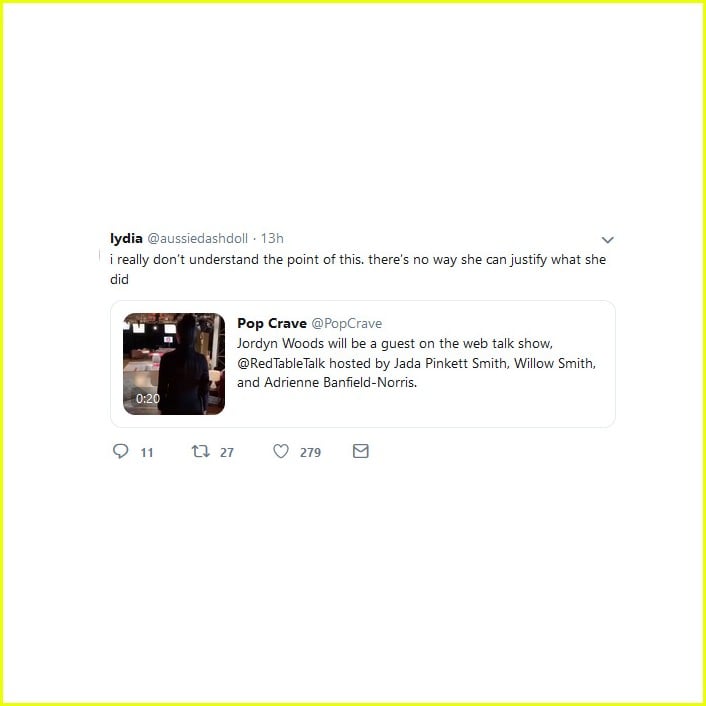Retweet lydia's tweet using the arrows icon

(x=200, y=451)
